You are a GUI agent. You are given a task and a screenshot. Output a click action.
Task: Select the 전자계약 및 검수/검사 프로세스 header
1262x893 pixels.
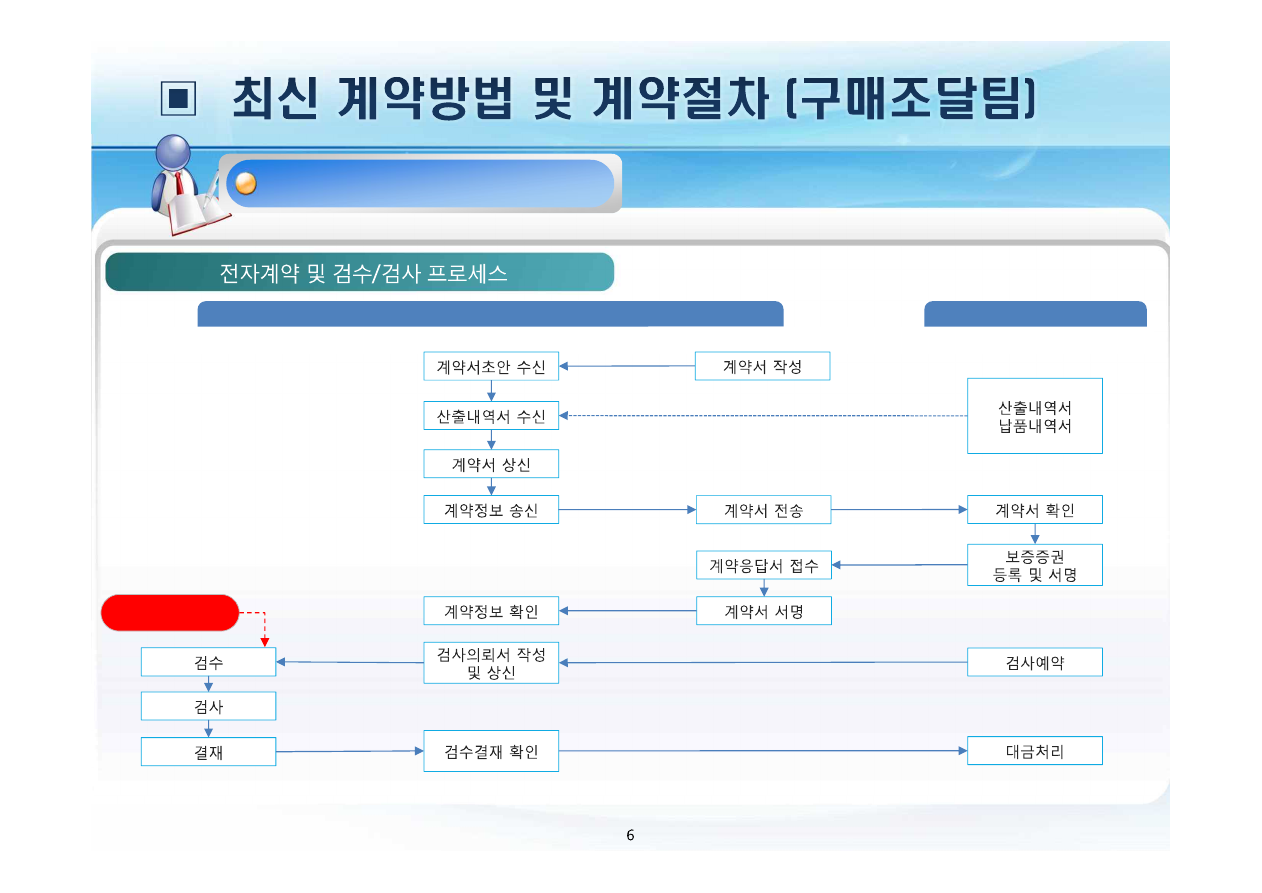tap(363, 271)
